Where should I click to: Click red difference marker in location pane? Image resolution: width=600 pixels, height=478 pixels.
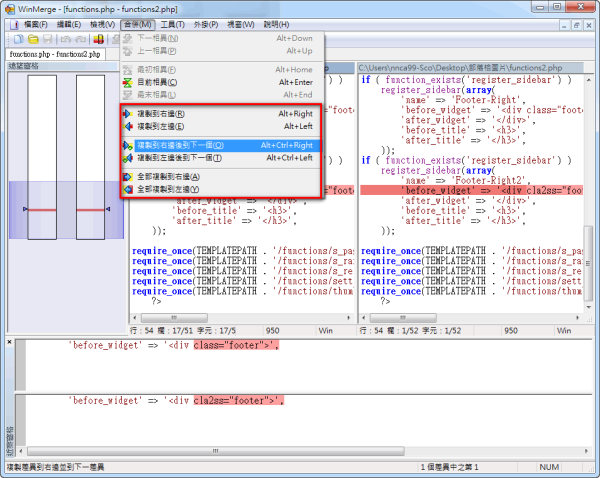coord(41,210)
